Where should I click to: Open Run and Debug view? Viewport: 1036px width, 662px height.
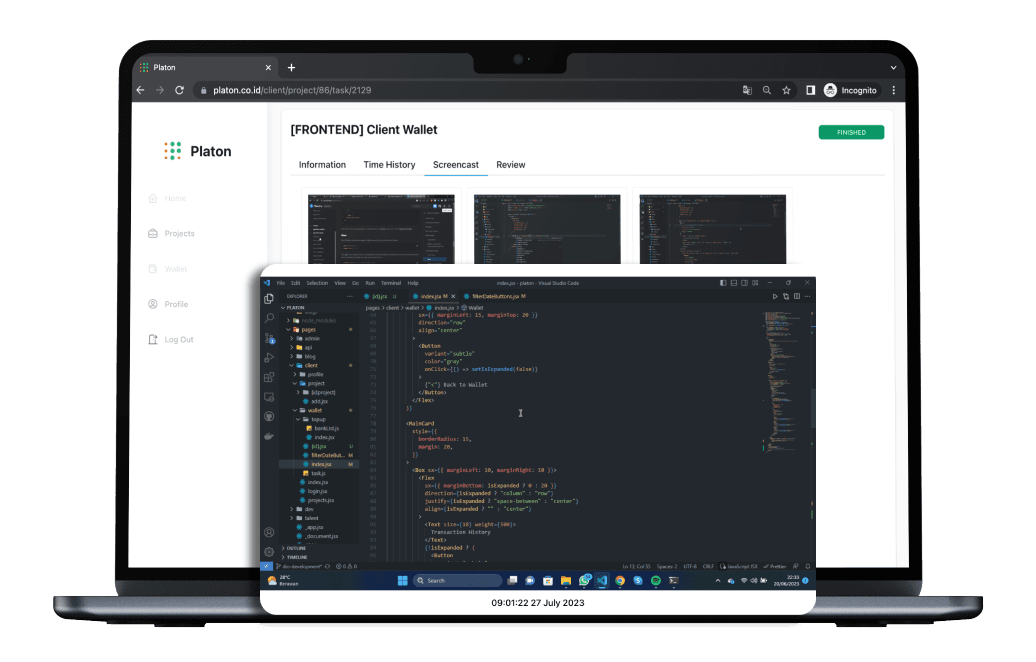(269, 357)
